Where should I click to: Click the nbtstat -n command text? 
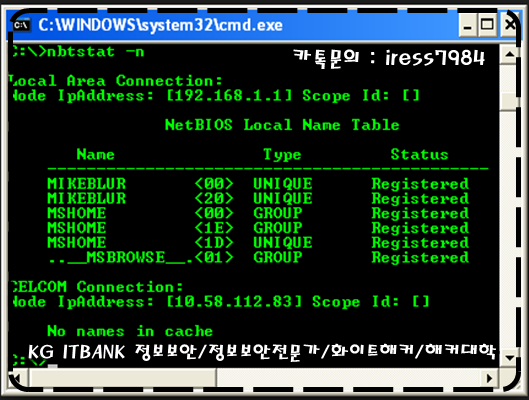pos(96,52)
